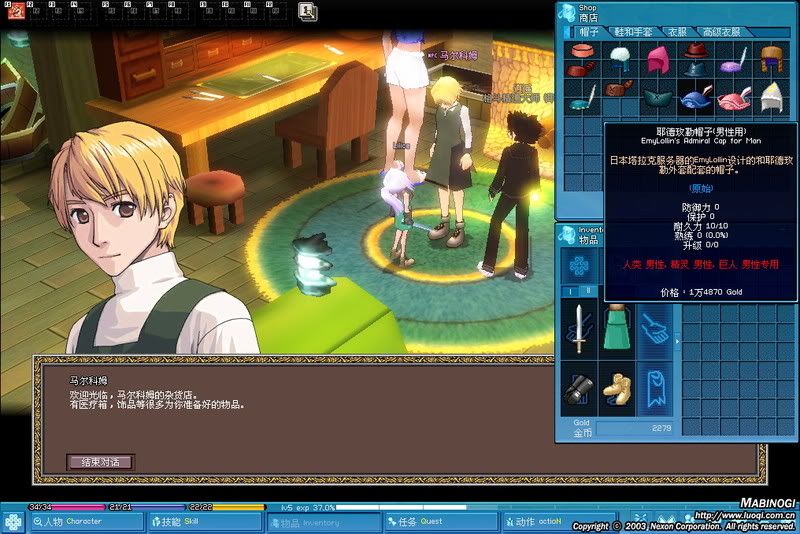This screenshot has width=800, height=534.
Task: Switch to weapon set I
Action: [x=570, y=291]
